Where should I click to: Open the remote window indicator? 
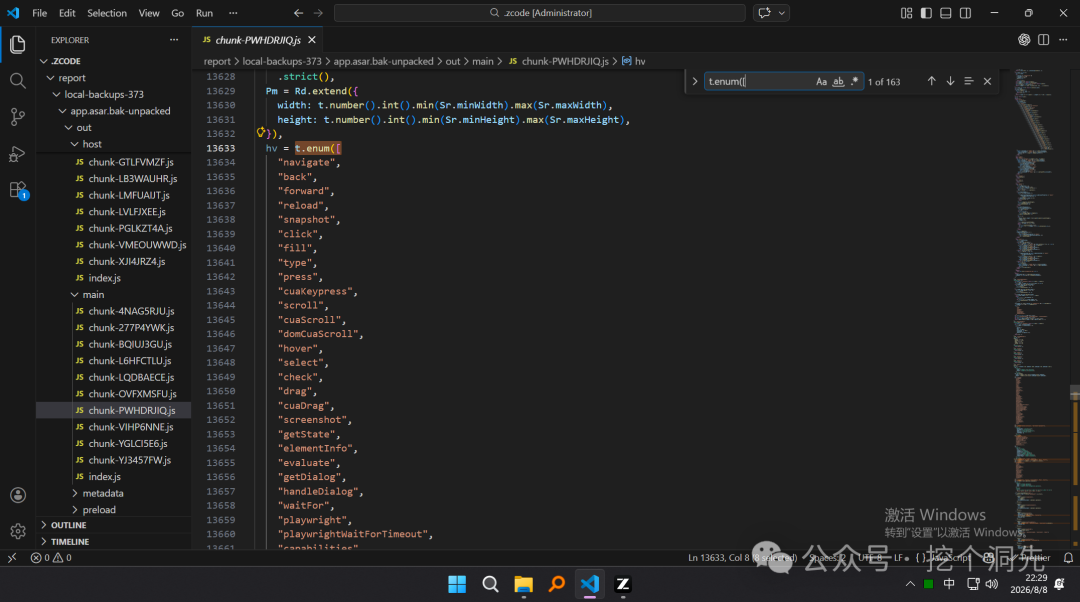(12, 558)
